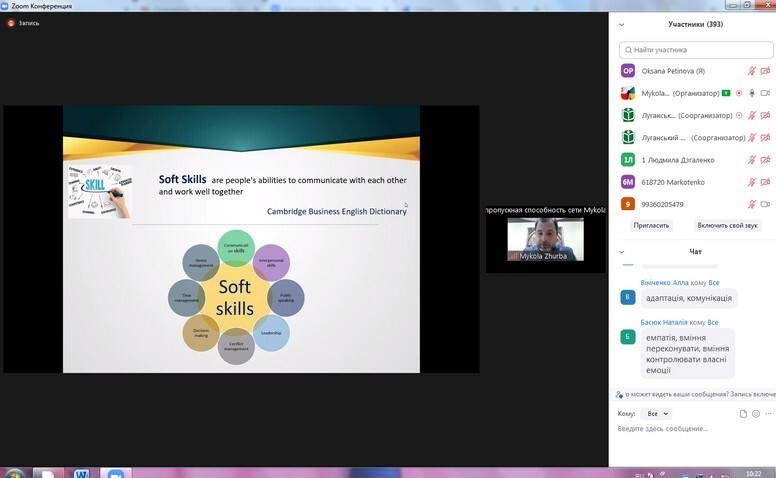Open the chat's three-dot more options menu
Screen dimensions: 776x478
click(768, 414)
